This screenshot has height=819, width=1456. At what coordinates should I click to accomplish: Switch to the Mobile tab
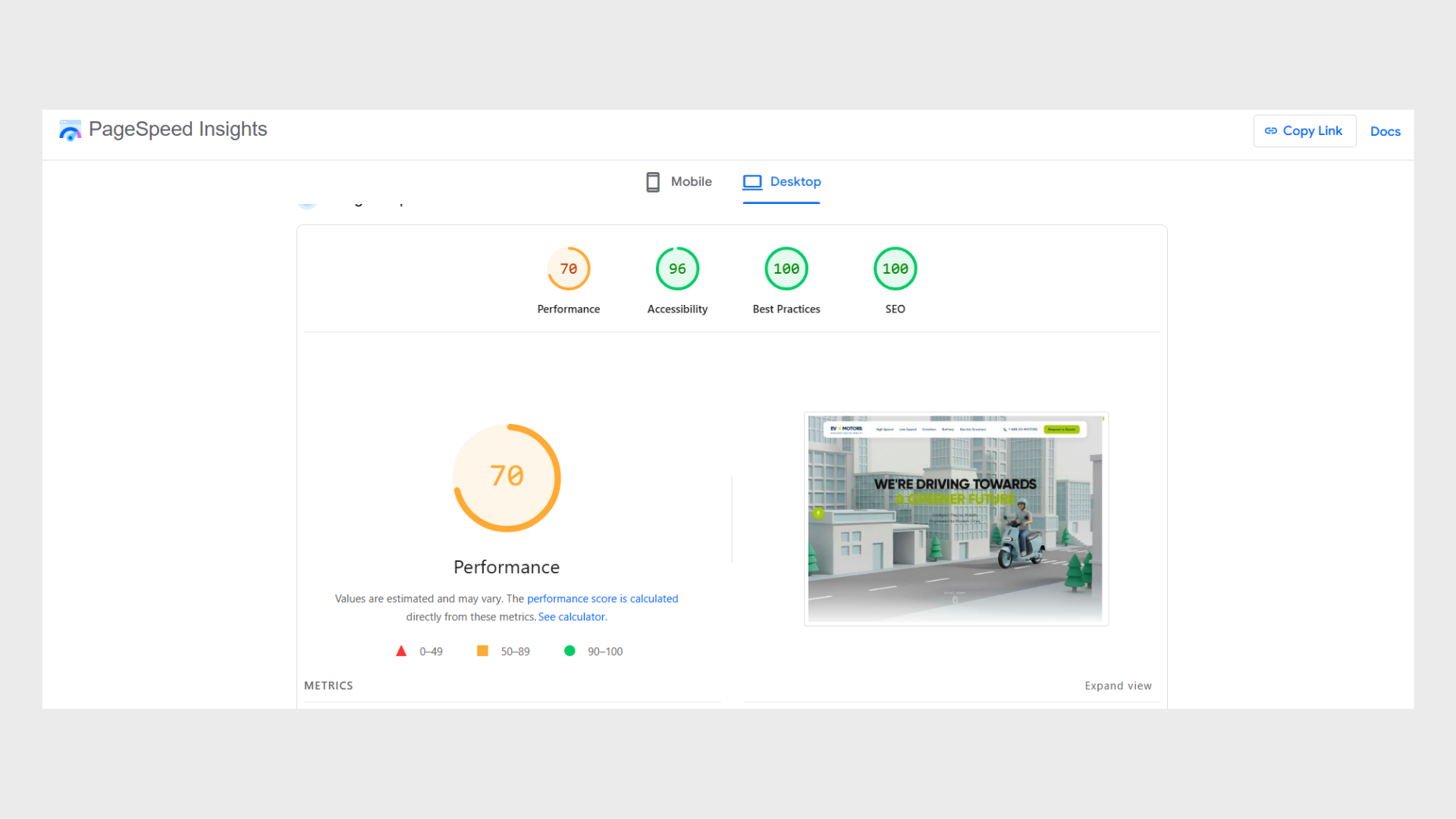pyautogui.click(x=679, y=182)
